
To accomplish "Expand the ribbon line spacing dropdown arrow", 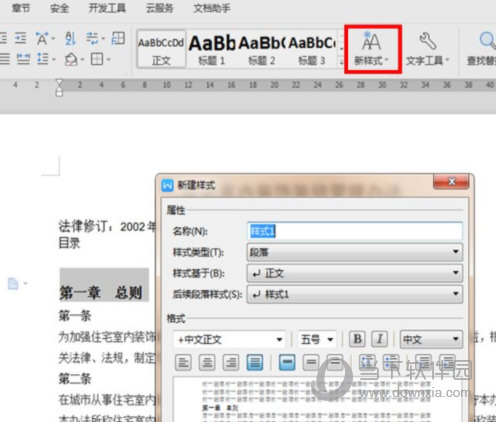I will coord(54,60).
